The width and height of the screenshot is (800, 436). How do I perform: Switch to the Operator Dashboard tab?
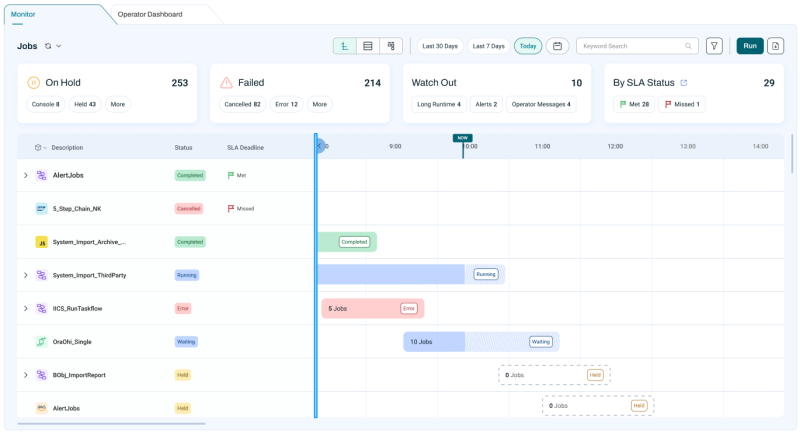click(150, 14)
